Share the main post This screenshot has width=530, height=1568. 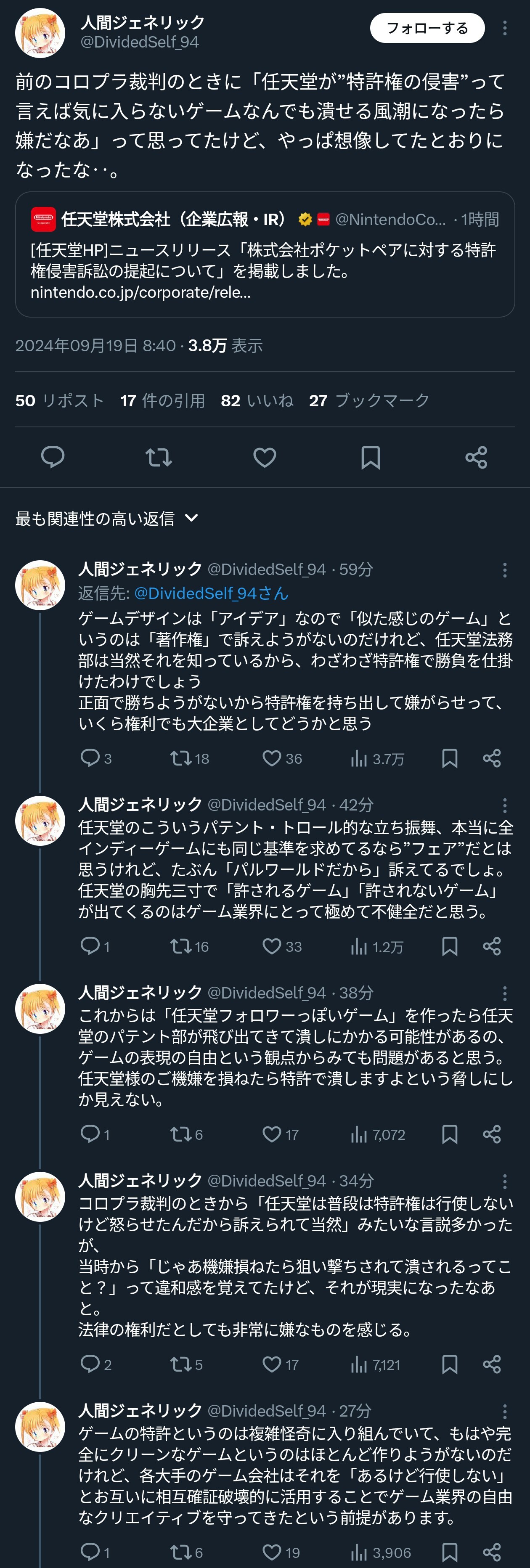[x=476, y=457]
